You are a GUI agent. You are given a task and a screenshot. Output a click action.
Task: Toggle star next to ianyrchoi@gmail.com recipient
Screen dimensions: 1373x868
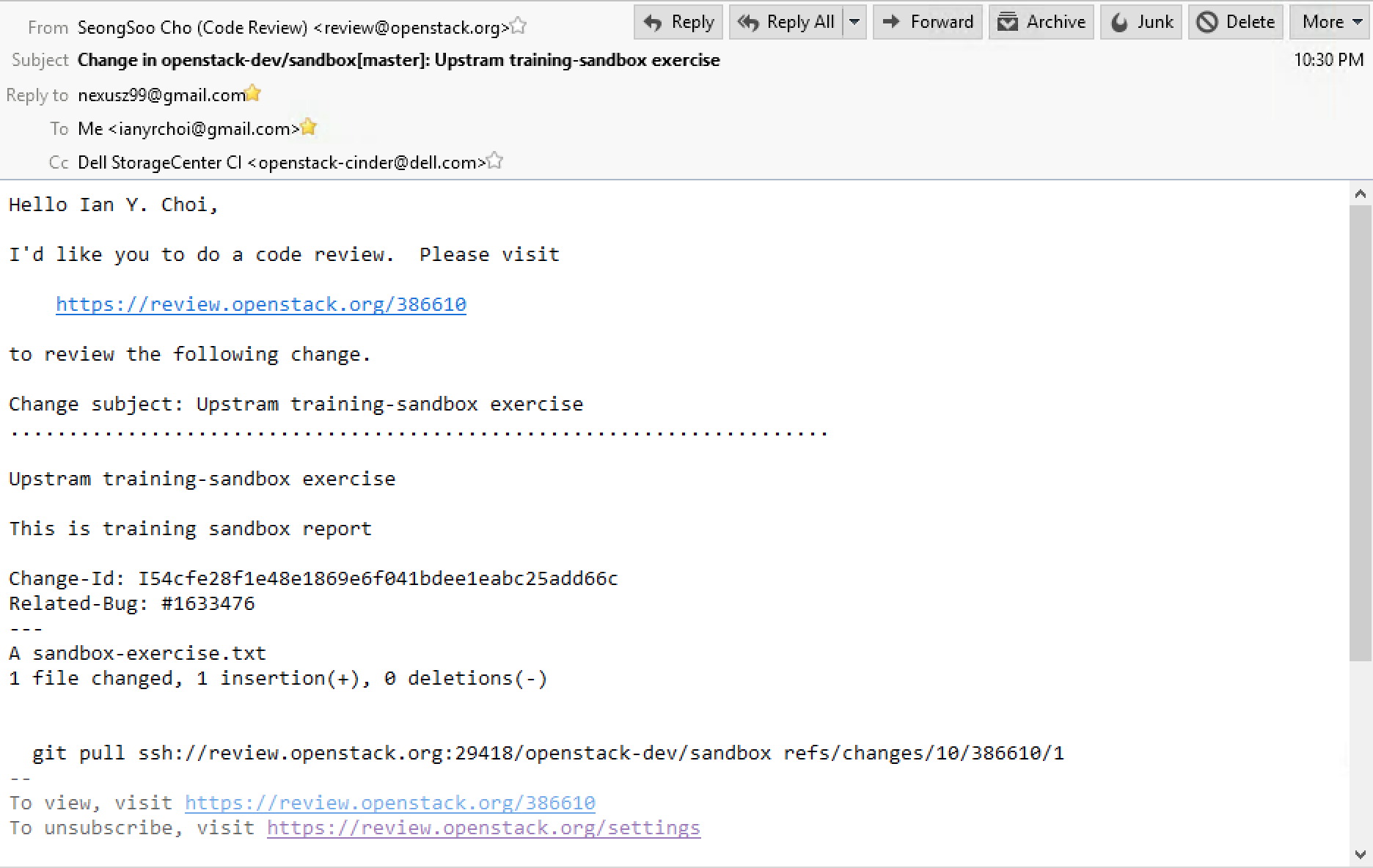(309, 127)
